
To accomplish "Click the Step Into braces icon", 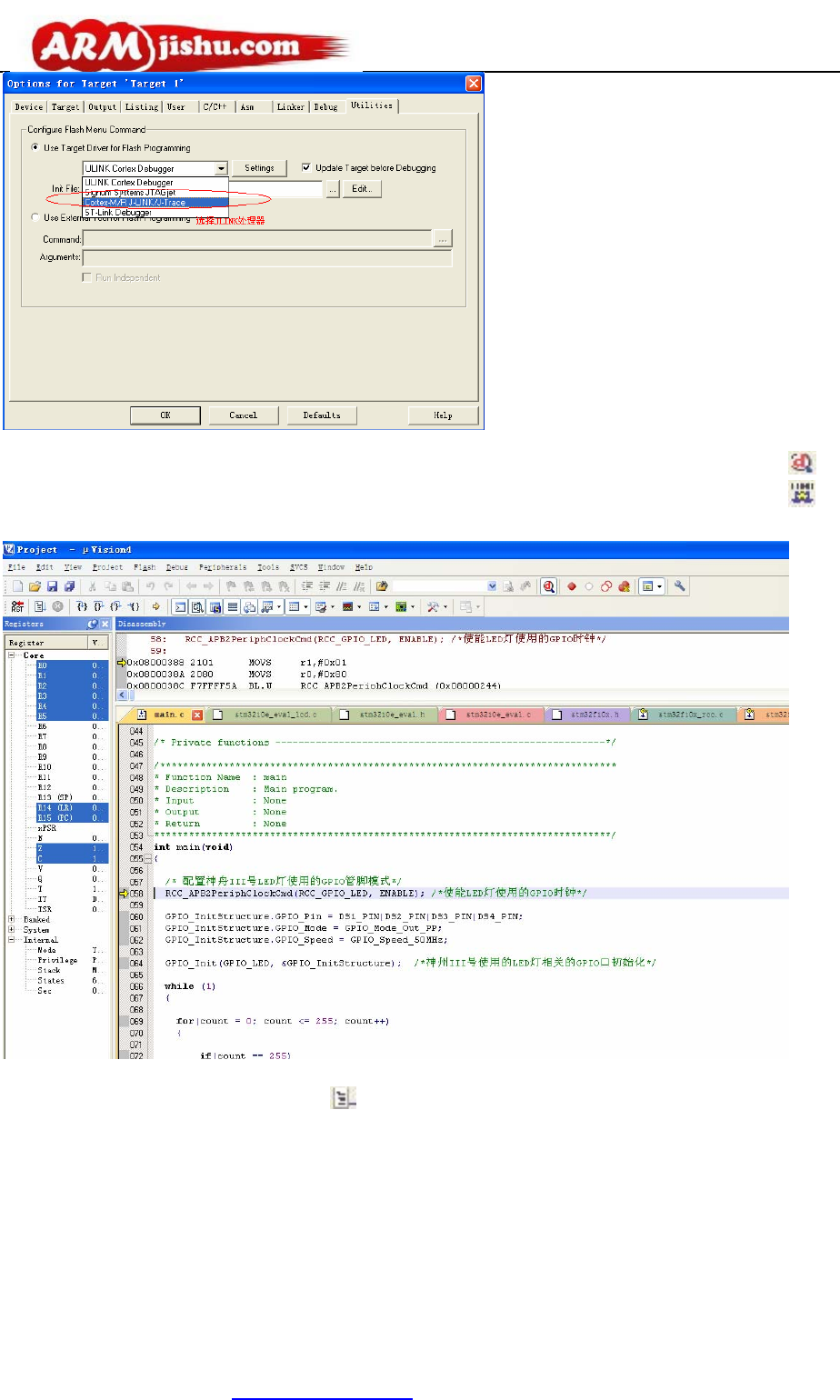I will pyautogui.click(x=82, y=606).
